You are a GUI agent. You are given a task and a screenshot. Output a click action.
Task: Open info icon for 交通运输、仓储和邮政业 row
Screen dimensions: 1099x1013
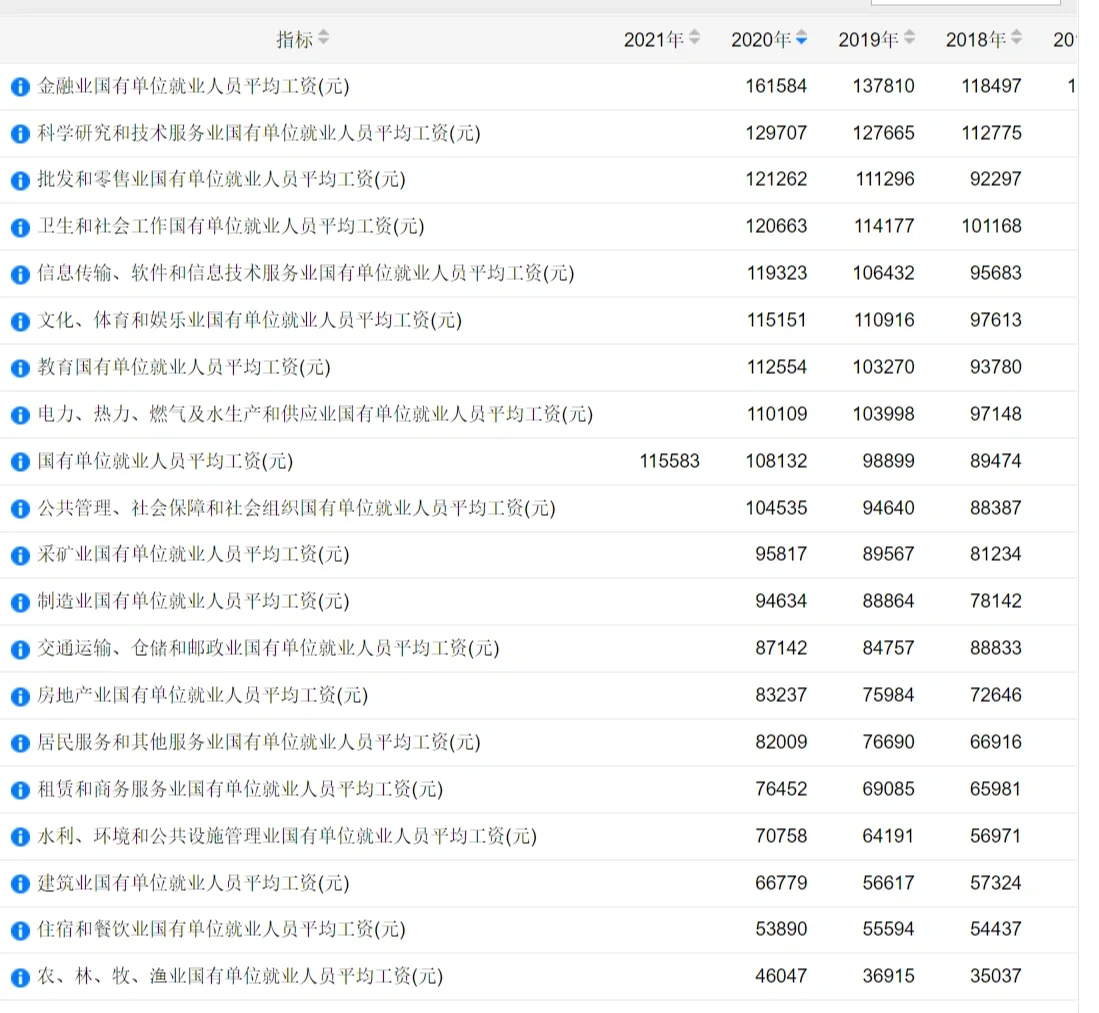coord(20,649)
